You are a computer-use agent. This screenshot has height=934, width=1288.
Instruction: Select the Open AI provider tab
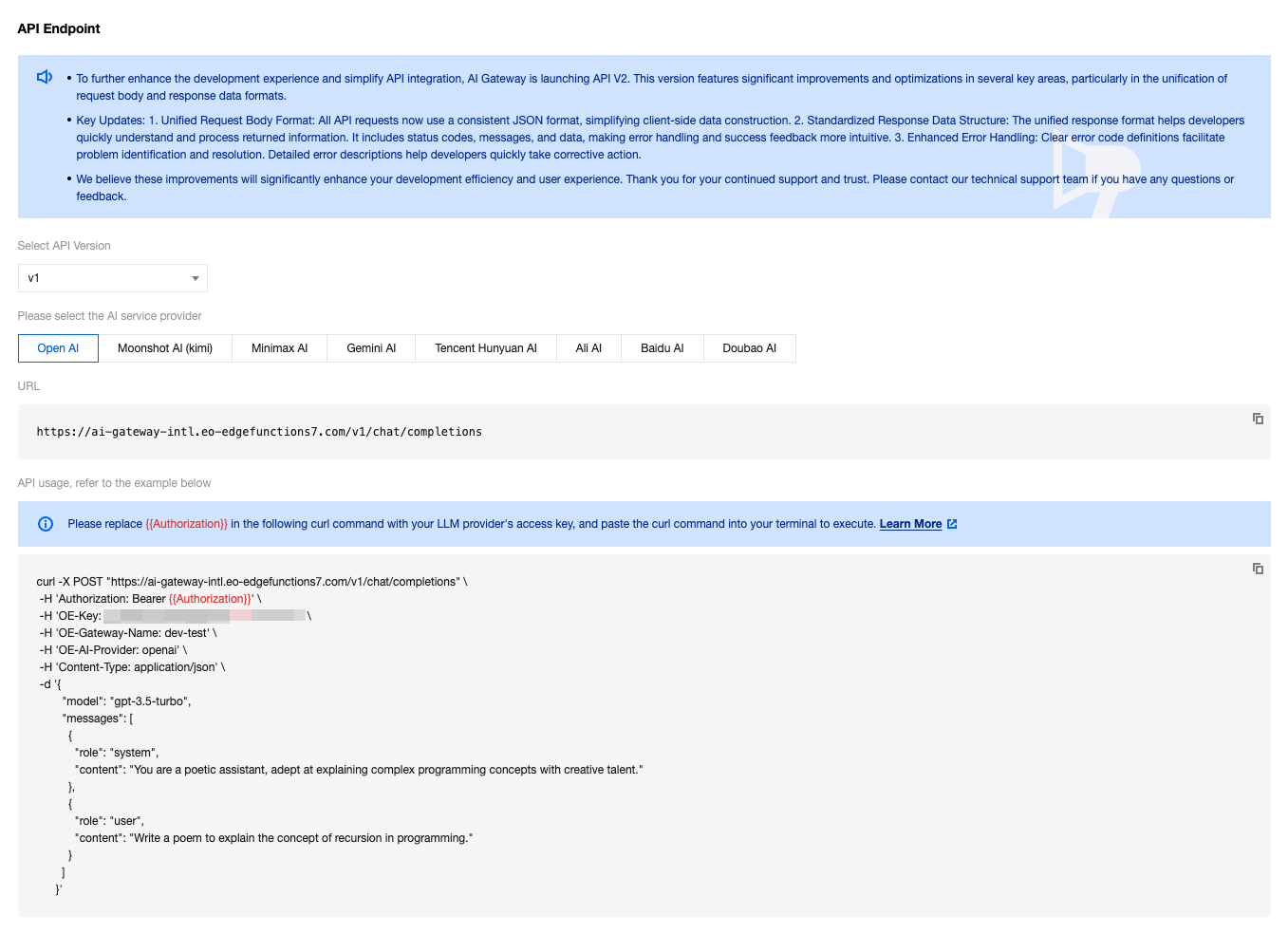(58, 348)
